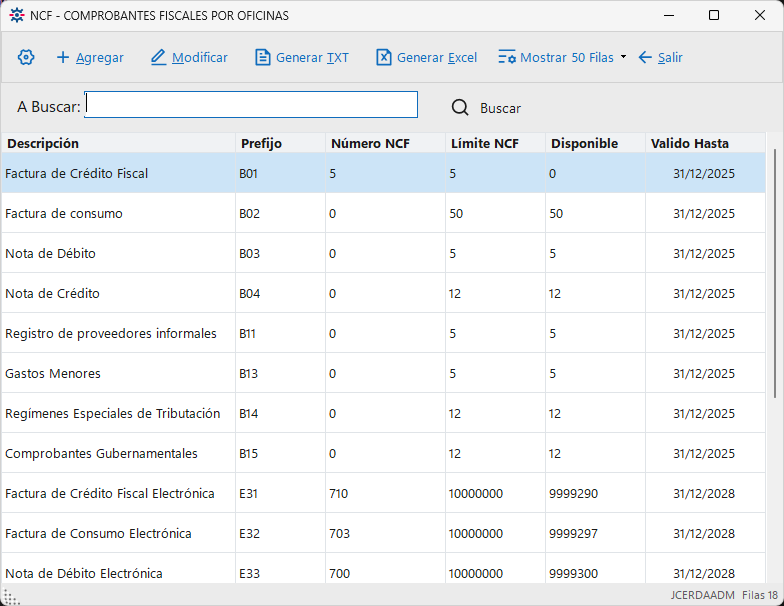
Task: Select the Gastos Menores row
Action: pyautogui.click(x=384, y=373)
